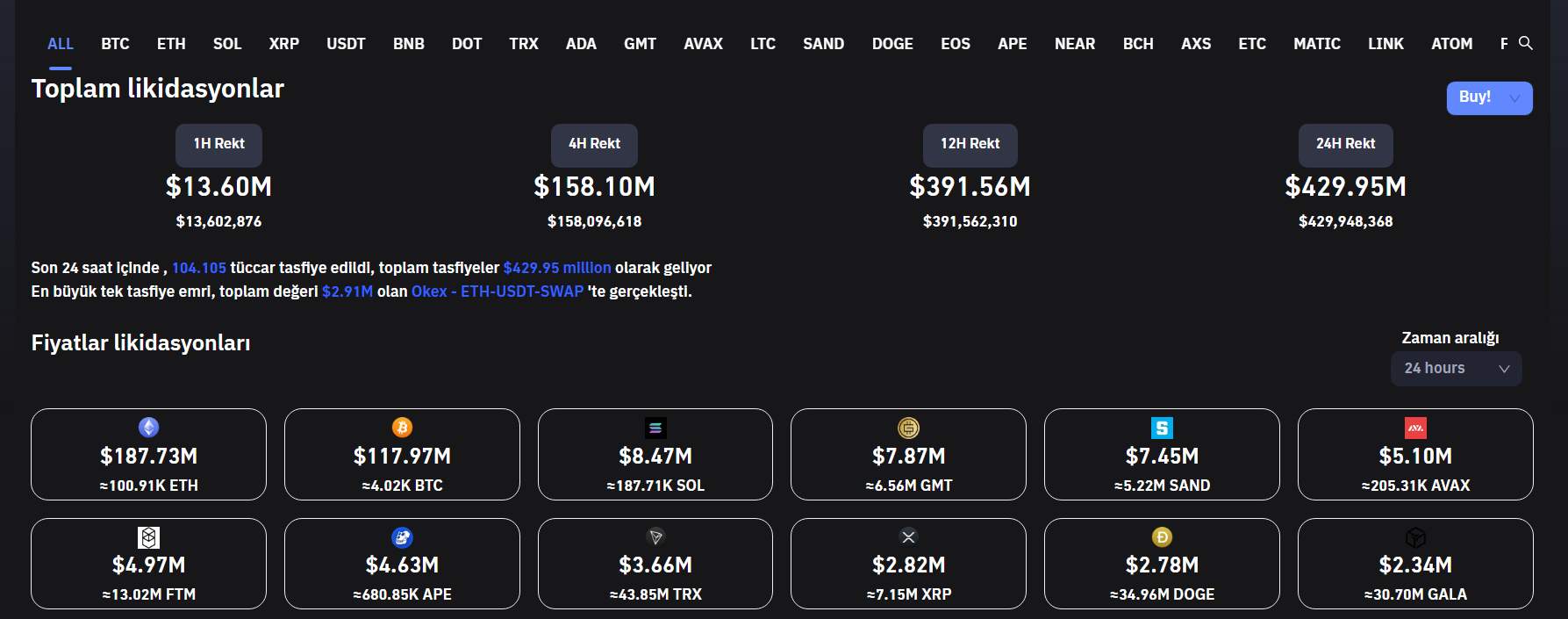The image size is (1568, 619).
Task: Open the $2.34M GALA liquidation card
Action: pyautogui.click(x=1414, y=564)
